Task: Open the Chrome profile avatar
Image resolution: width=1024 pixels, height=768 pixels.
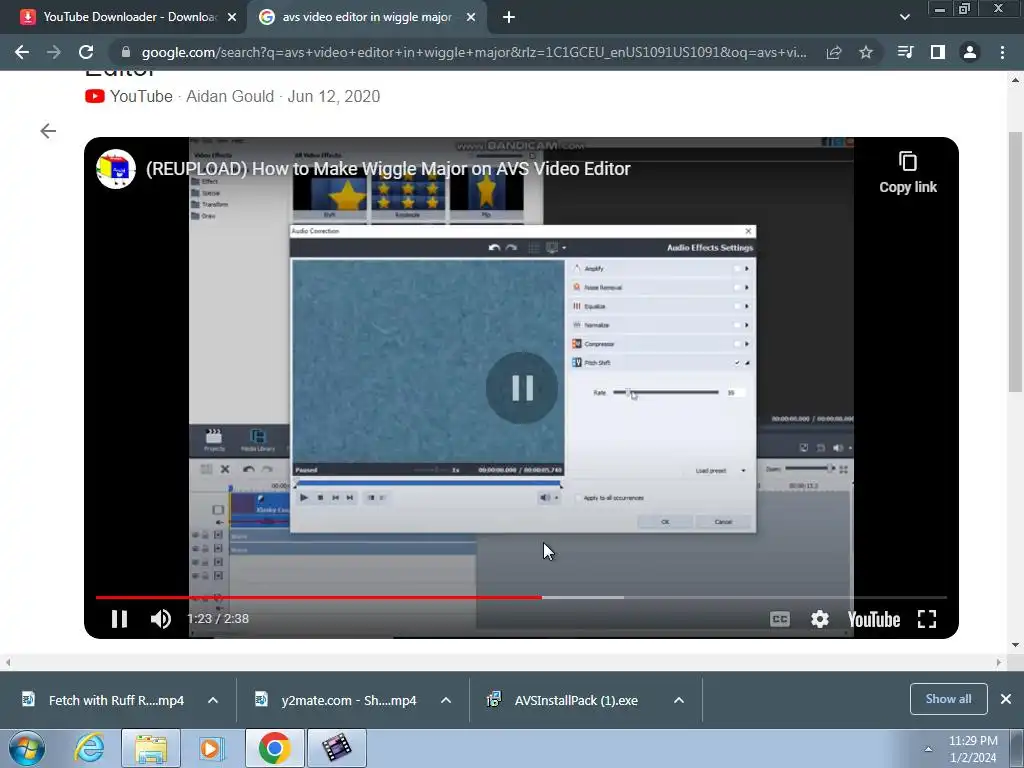Action: tap(970, 52)
